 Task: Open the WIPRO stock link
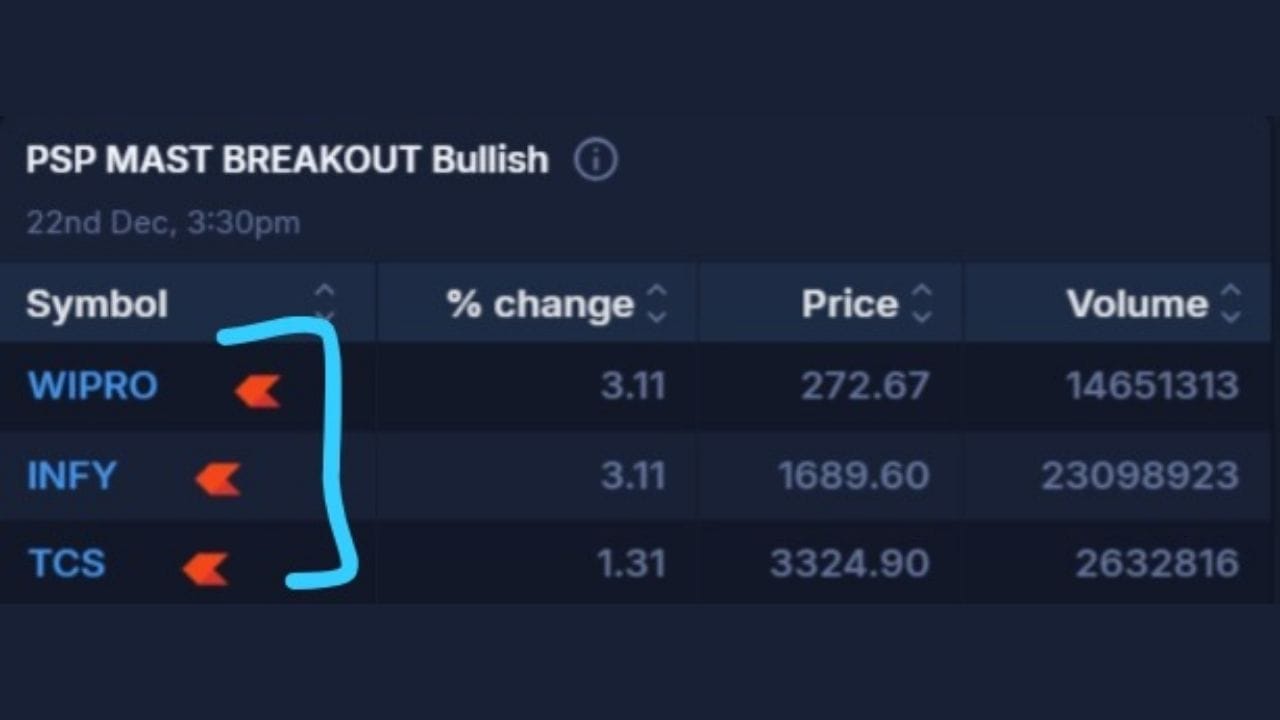pos(93,386)
